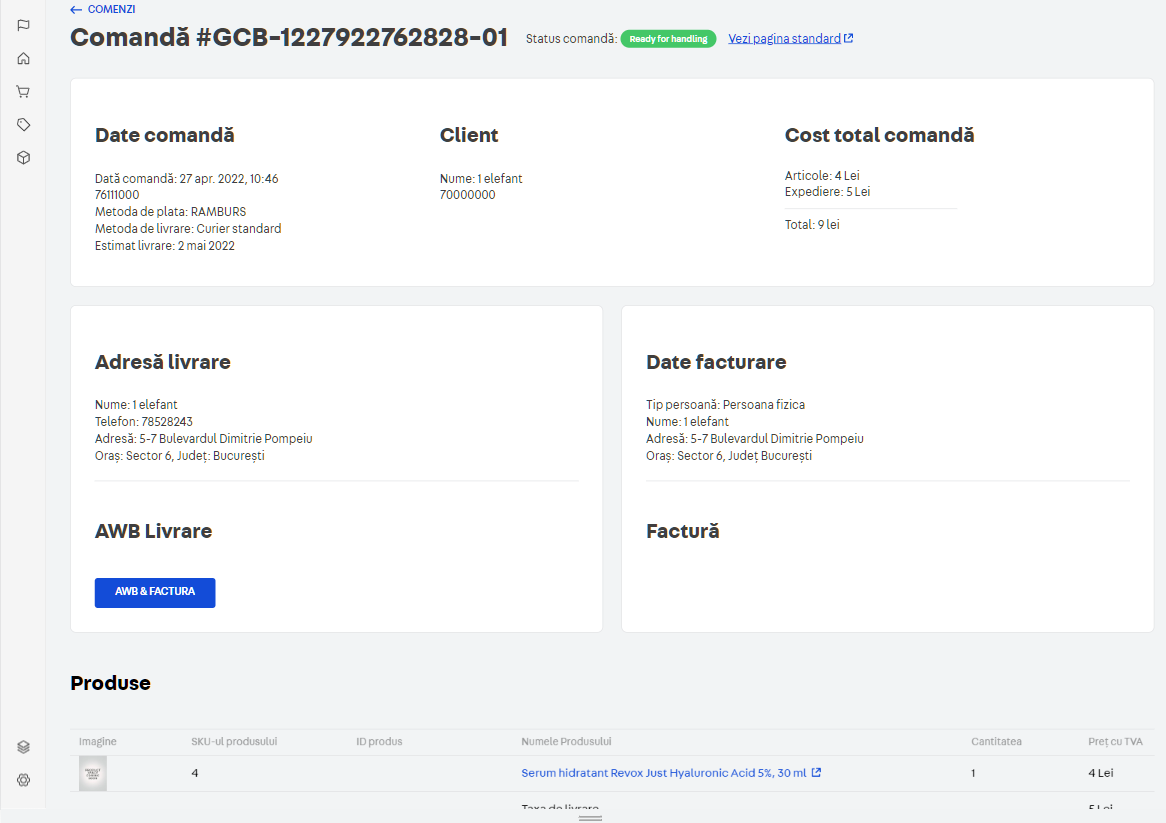This screenshot has width=1166, height=823.
Task: Click the stacked layers sidebar icon
Action: pyautogui.click(x=23, y=746)
